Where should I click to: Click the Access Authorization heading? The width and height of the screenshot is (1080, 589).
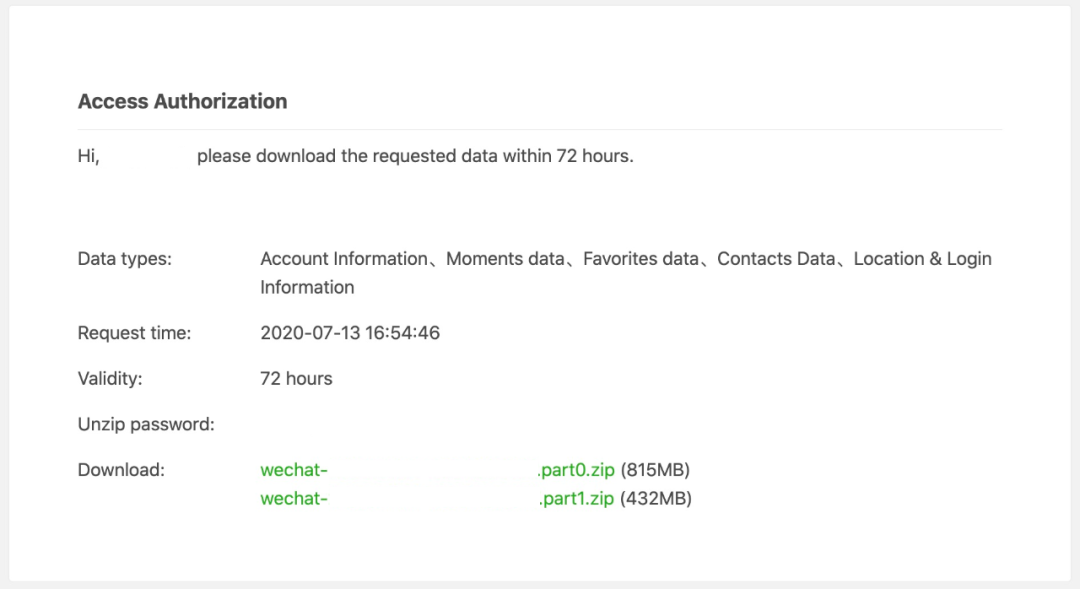(183, 101)
